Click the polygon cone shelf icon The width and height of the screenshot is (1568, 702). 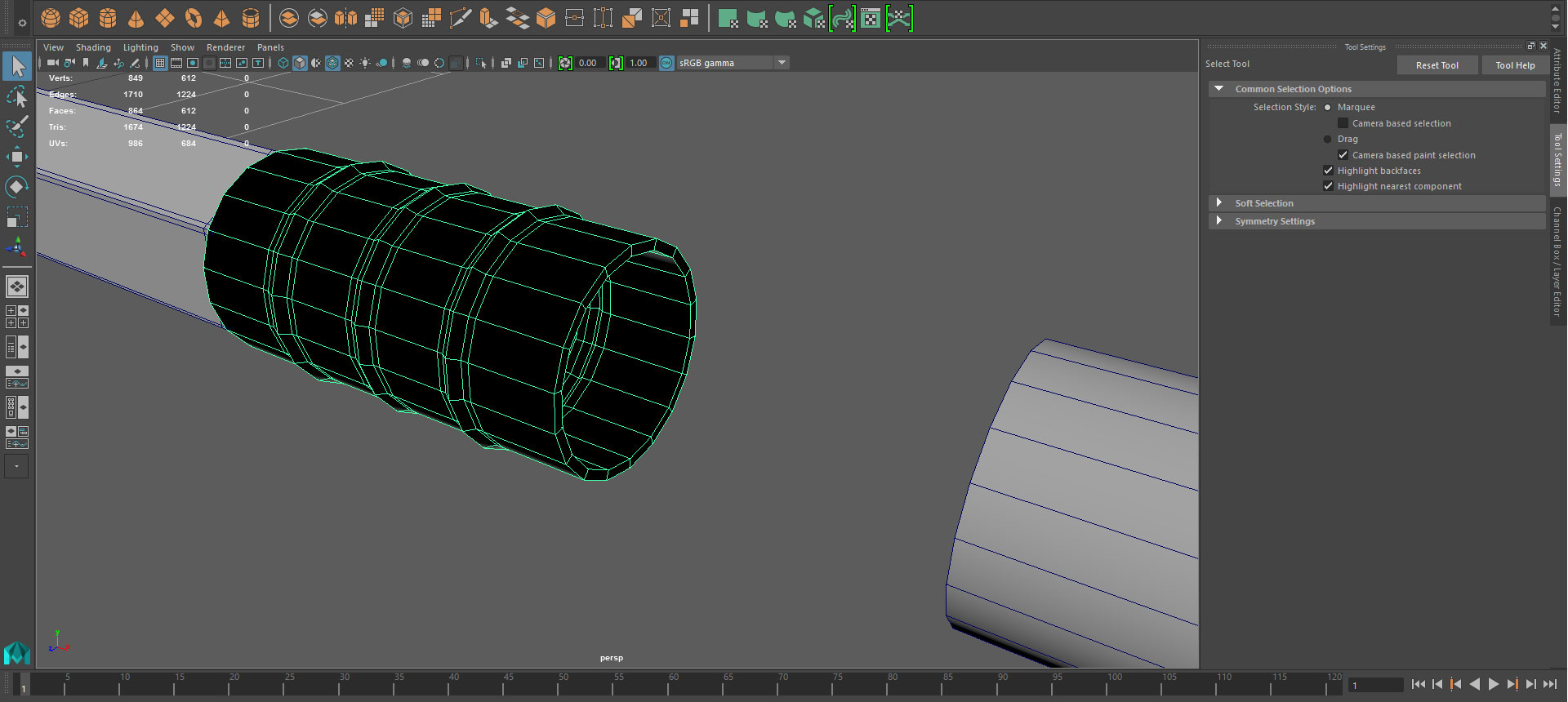(136, 18)
